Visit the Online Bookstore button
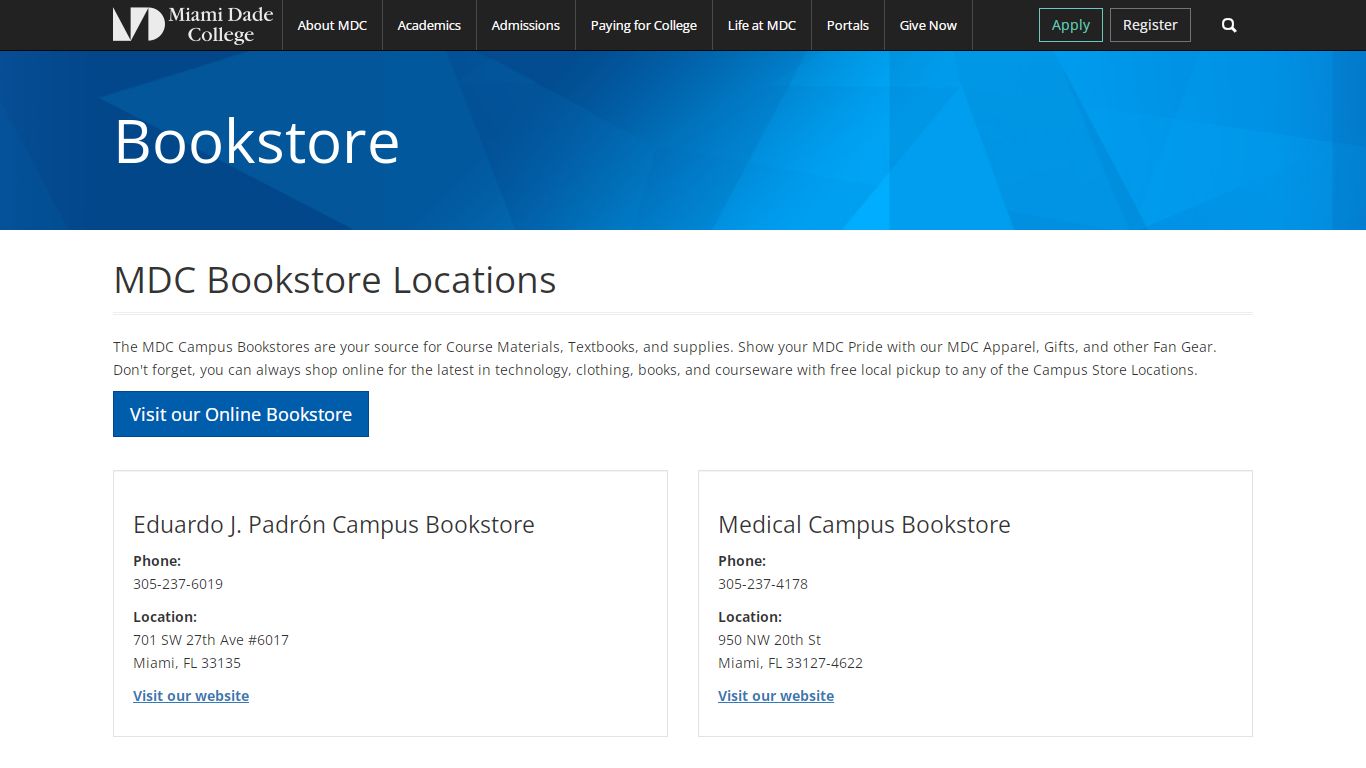Viewport: 1366px width, 768px height. click(241, 414)
